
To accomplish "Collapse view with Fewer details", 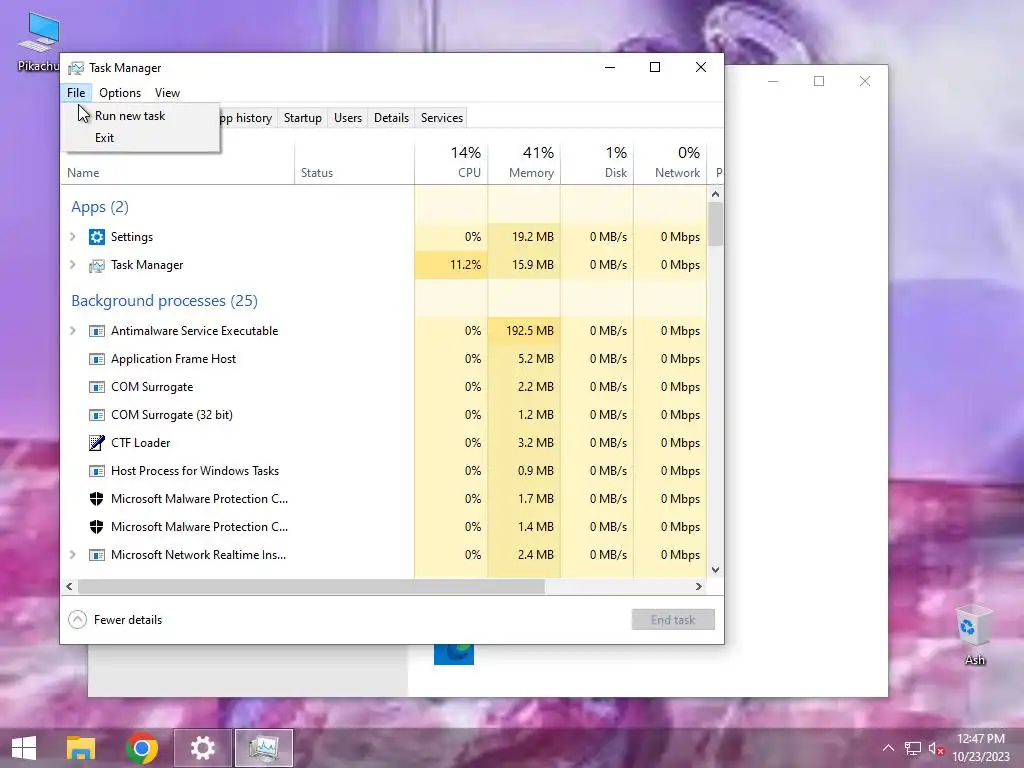I will (116, 620).
